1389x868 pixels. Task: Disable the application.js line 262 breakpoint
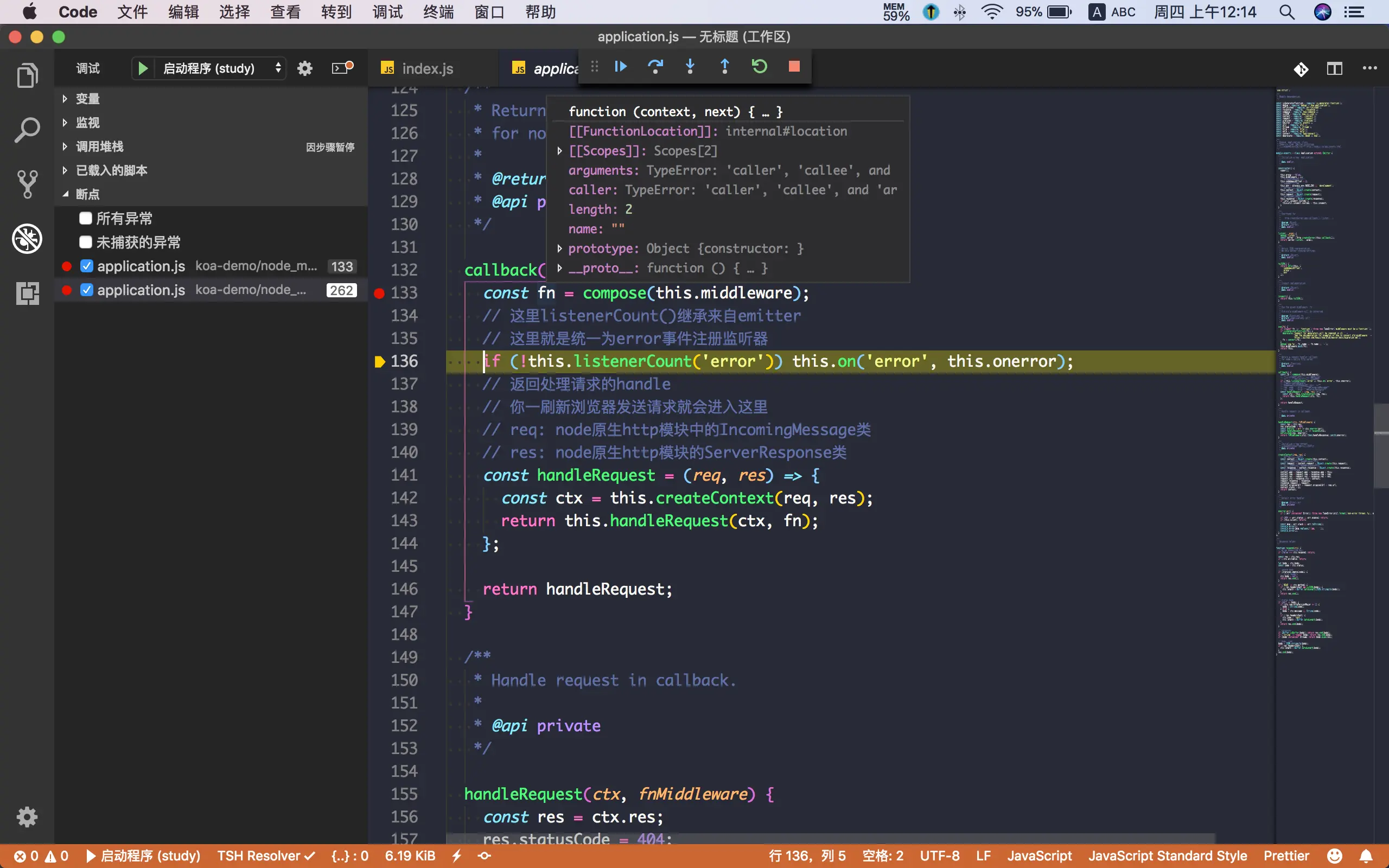pos(87,290)
